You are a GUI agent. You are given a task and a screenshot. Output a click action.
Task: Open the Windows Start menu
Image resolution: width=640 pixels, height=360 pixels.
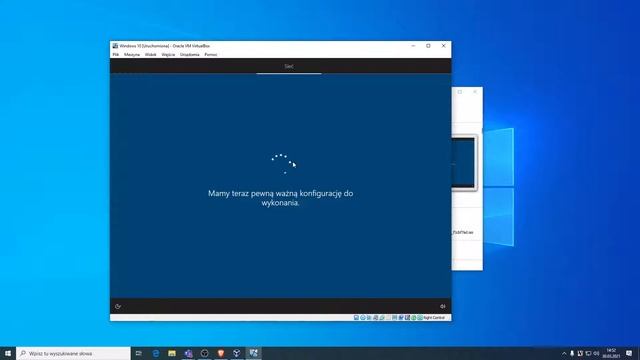[8, 353]
